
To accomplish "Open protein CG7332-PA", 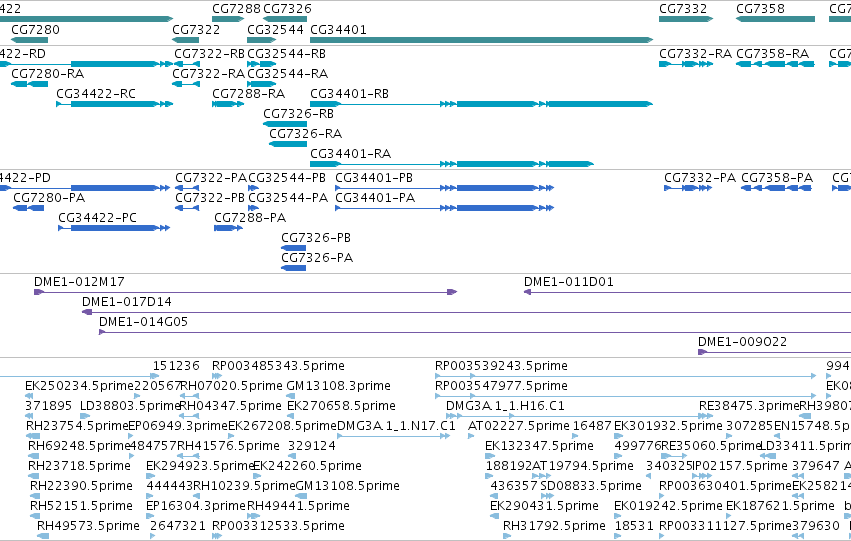I will tap(688, 188).
